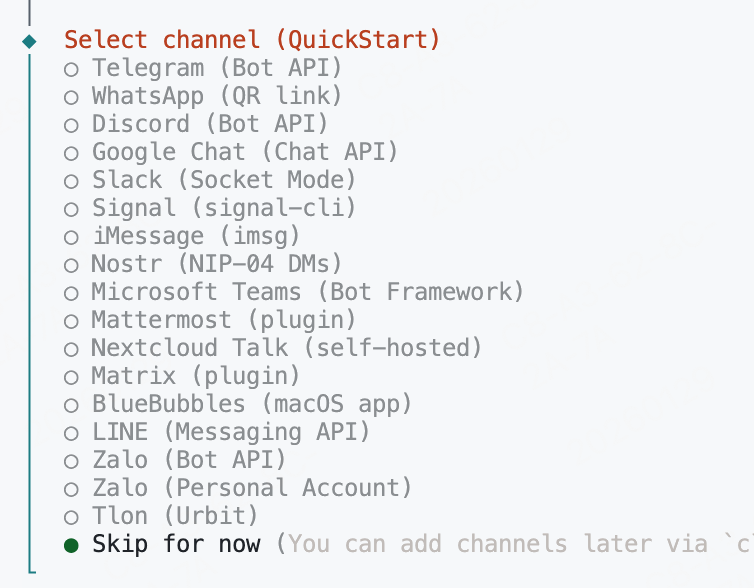Click the teal diamond prompt marker
This screenshot has width=754, height=588.
pyautogui.click(x=28, y=41)
